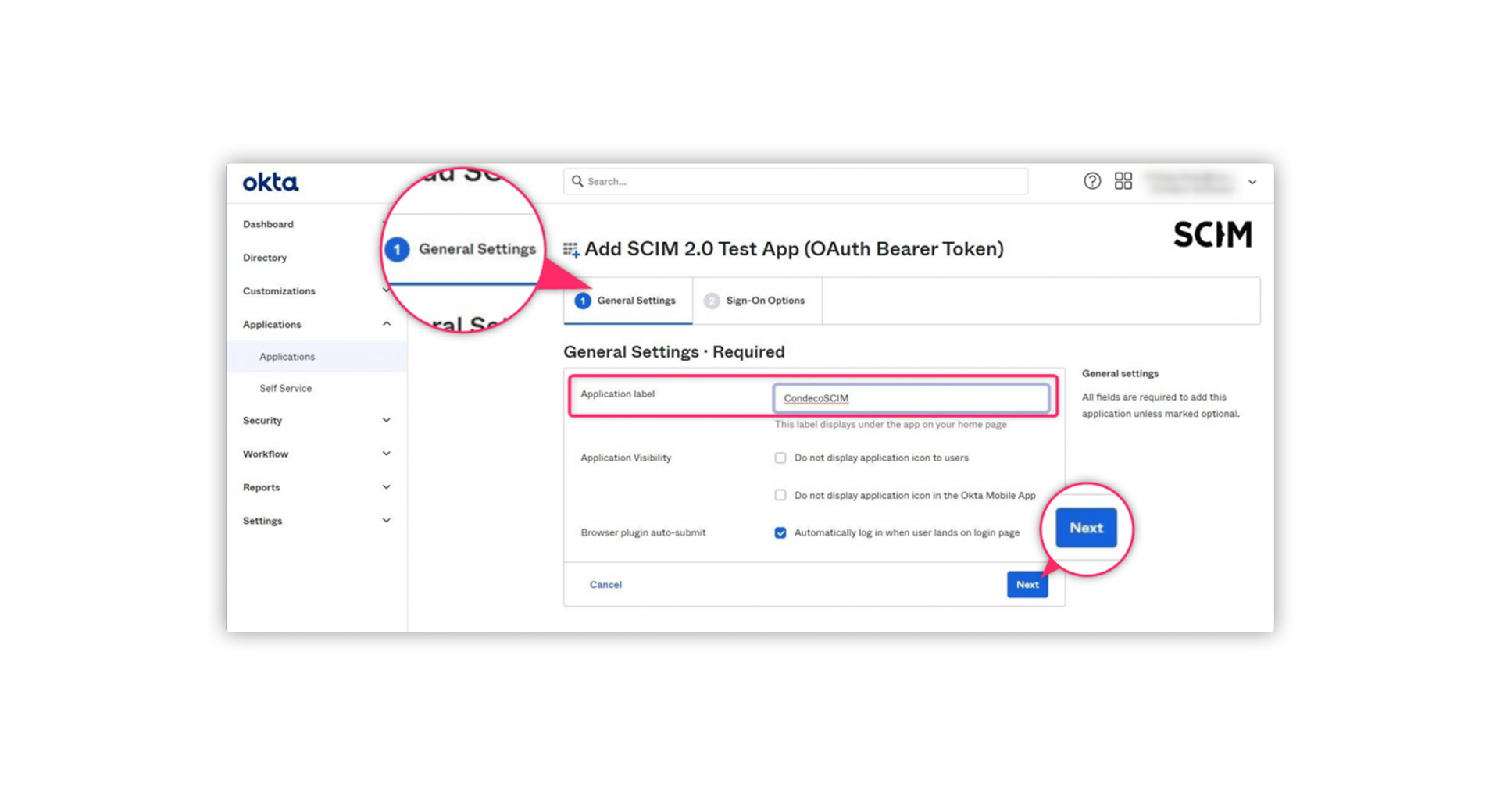This screenshot has height=812, width=1500.
Task: Open the Security menu item
Action: (x=262, y=421)
